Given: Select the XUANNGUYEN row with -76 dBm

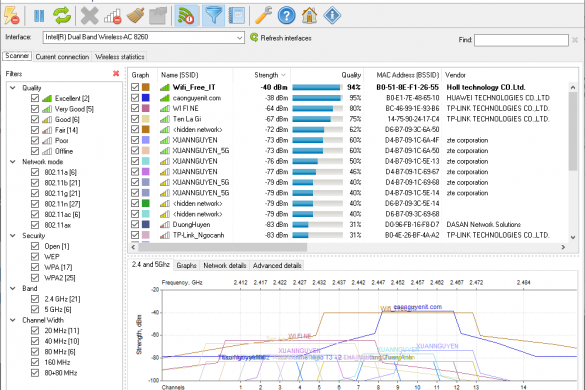Looking at the screenshot, I should tap(348, 161).
